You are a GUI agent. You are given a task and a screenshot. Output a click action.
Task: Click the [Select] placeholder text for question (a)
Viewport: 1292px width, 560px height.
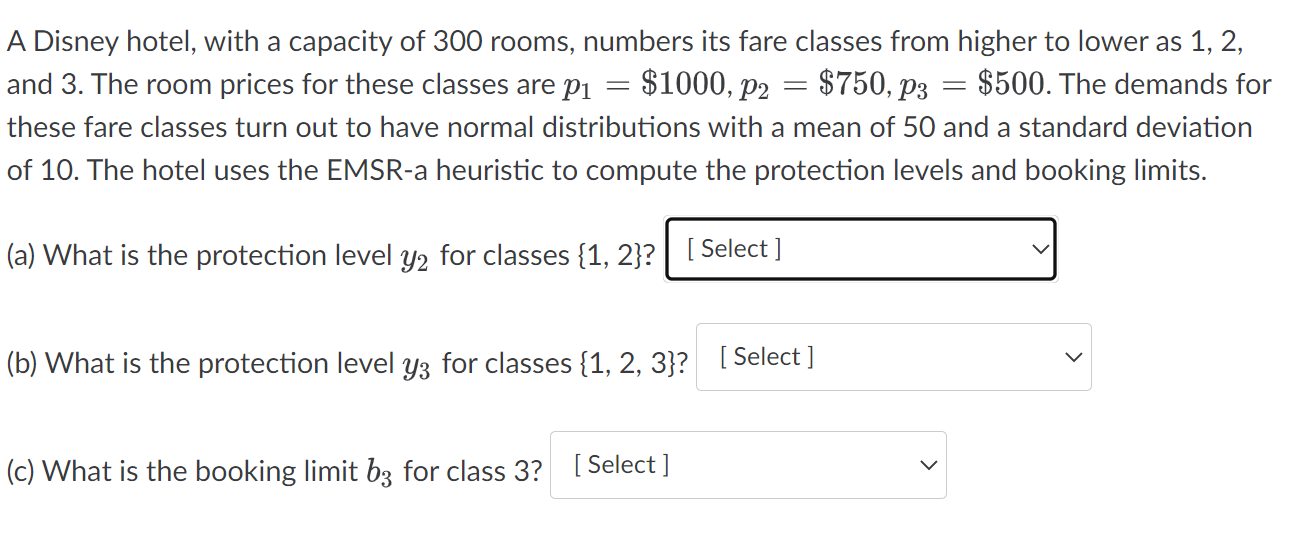pyautogui.click(x=735, y=249)
